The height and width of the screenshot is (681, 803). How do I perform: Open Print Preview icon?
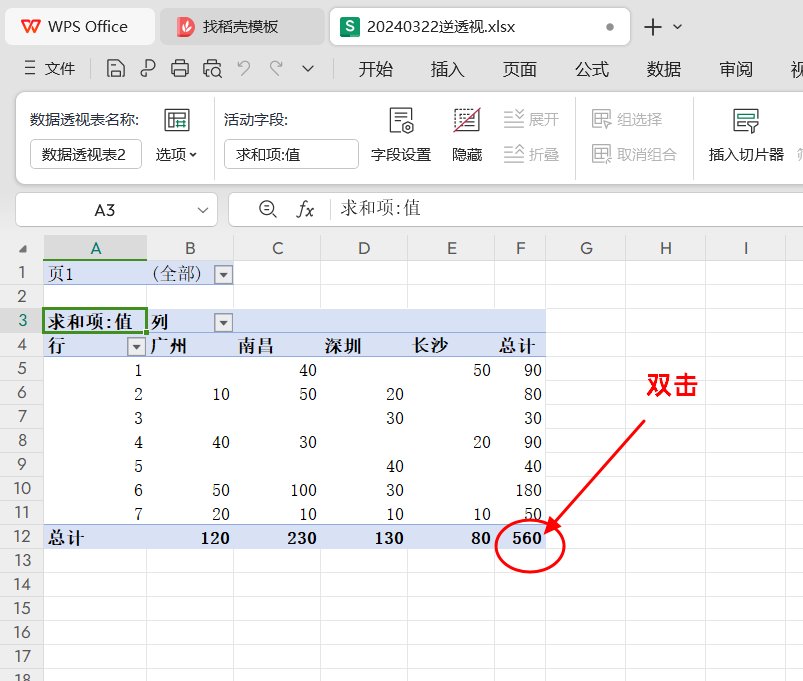pyautogui.click(x=212, y=68)
